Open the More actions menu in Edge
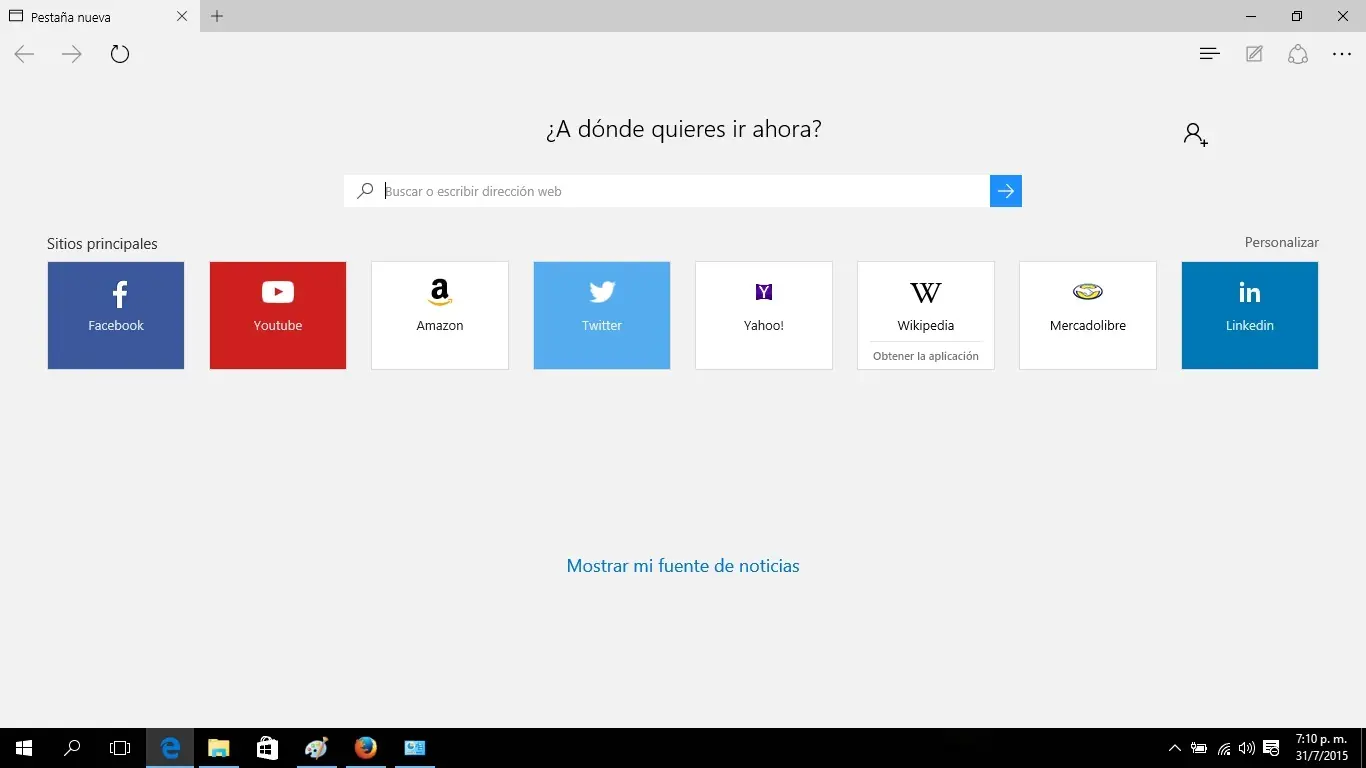Screen dimensions: 1366x768 (1341, 53)
